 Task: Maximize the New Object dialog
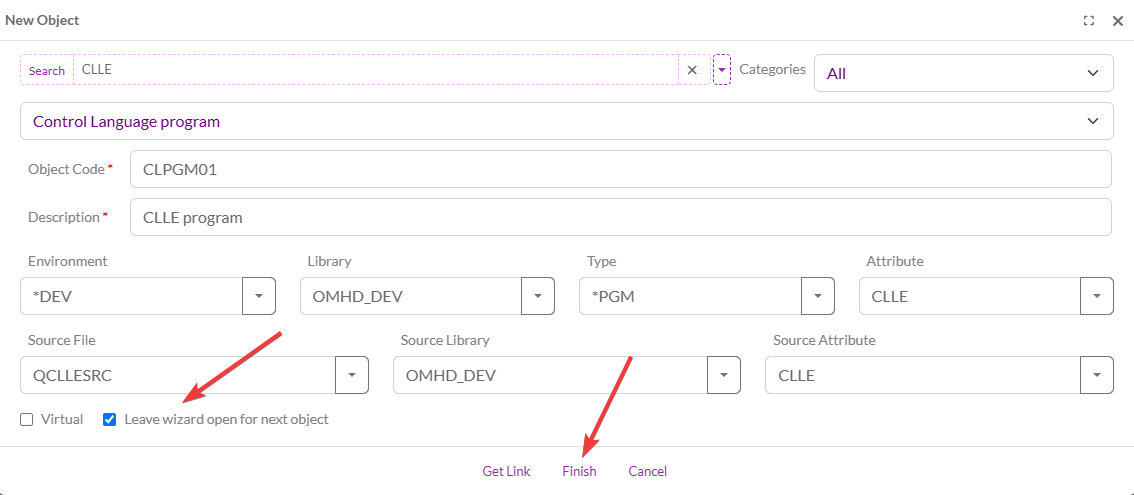(1089, 20)
